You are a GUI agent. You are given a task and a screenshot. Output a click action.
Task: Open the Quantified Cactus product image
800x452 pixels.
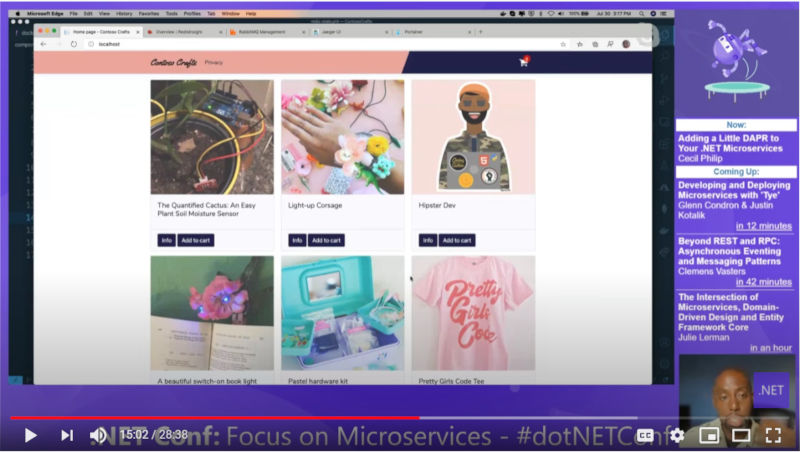point(212,137)
